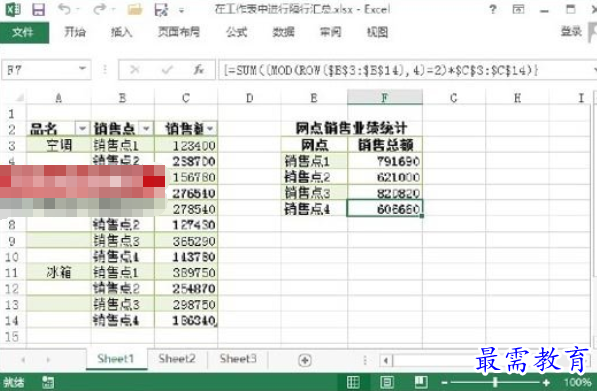The image size is (597, 391).
Task: Click the Open folder icon in title bar
Action: [x=134, y=10]
